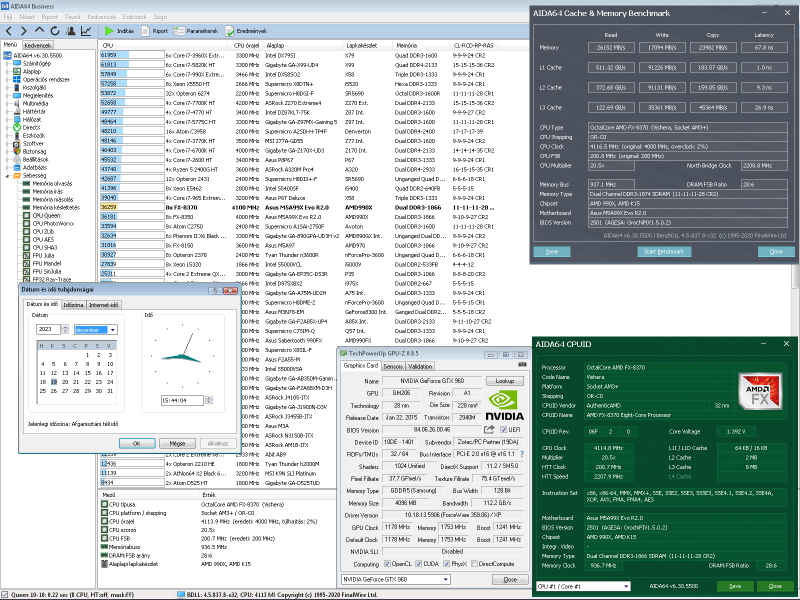
Task: Collapse the Sebesség tree node
Action: [7, 176]
